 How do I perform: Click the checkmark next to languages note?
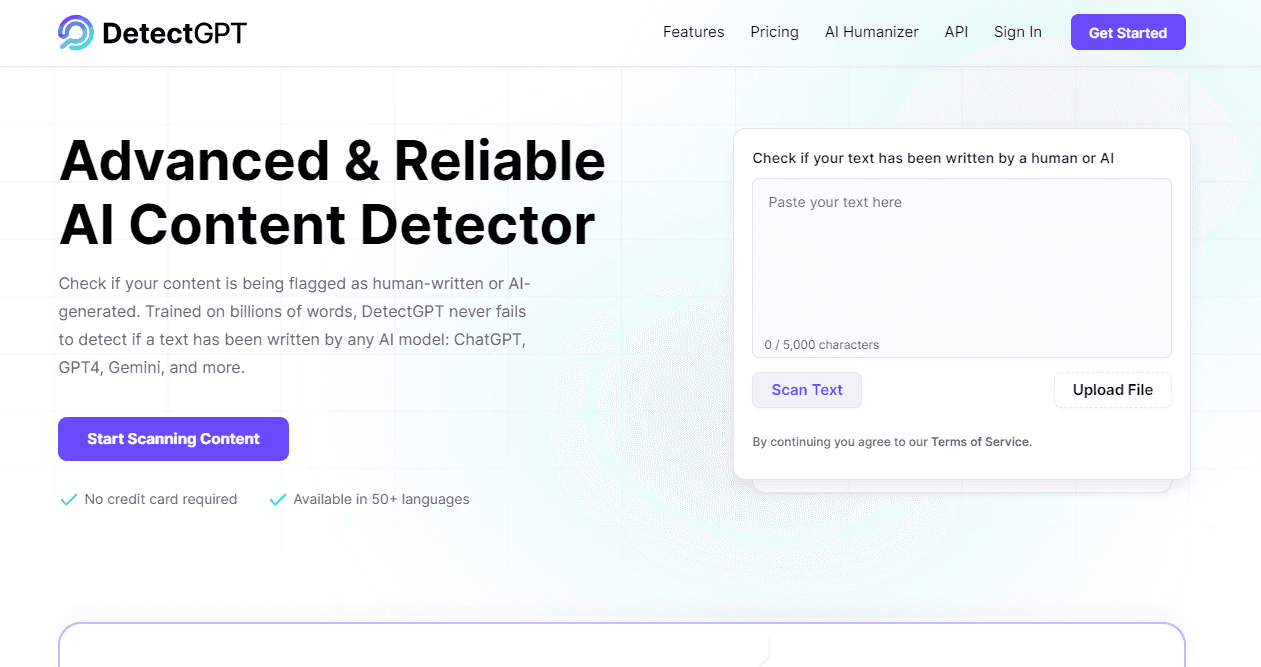(277, 499)
